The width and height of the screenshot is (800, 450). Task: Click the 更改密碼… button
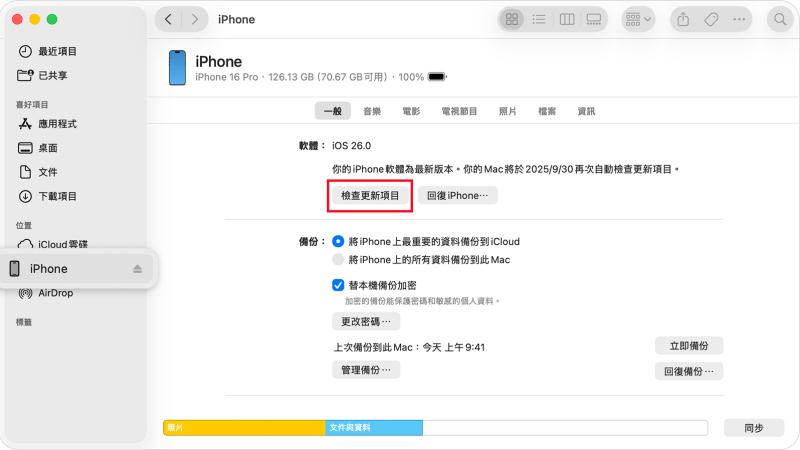pos(366,321)
